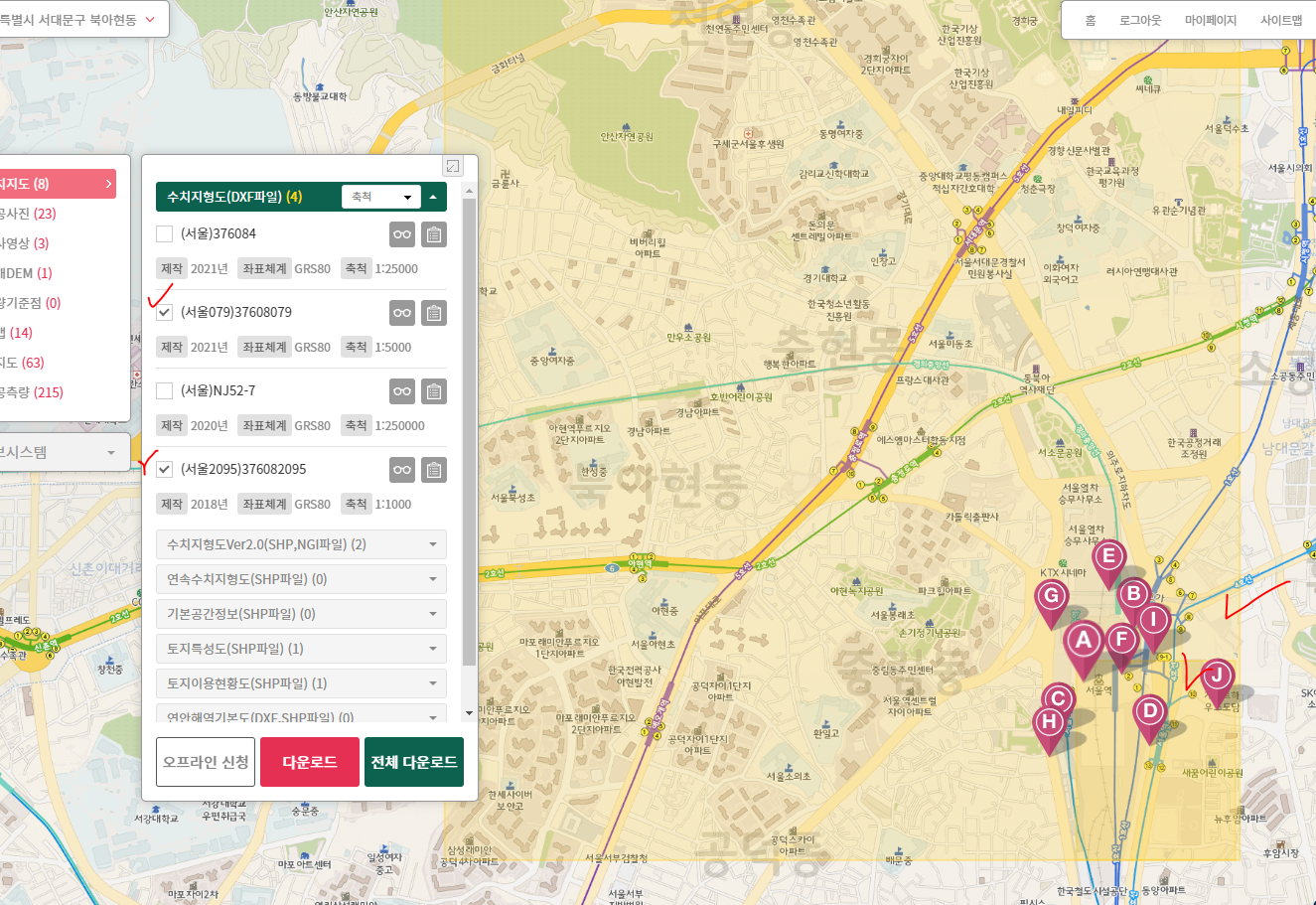Expand 수치지형도Ver2.0(SHP,NGI파일) (2) section

301,544
